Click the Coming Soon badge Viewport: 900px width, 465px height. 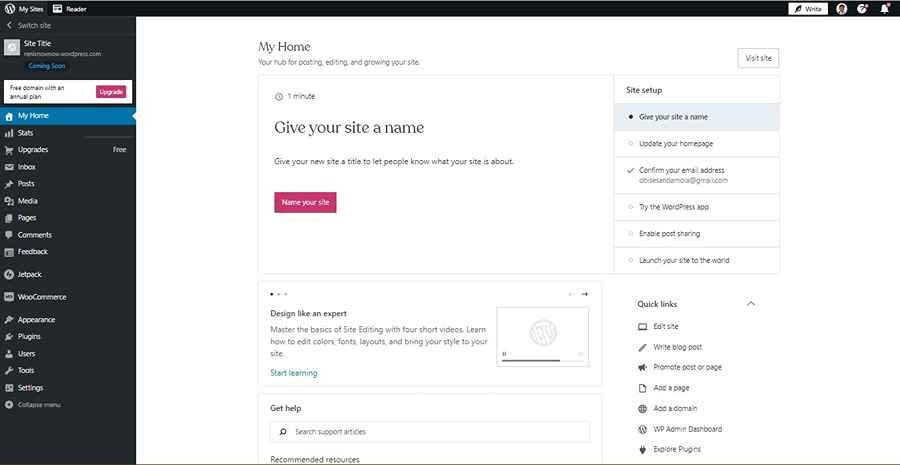coord(46,66)
